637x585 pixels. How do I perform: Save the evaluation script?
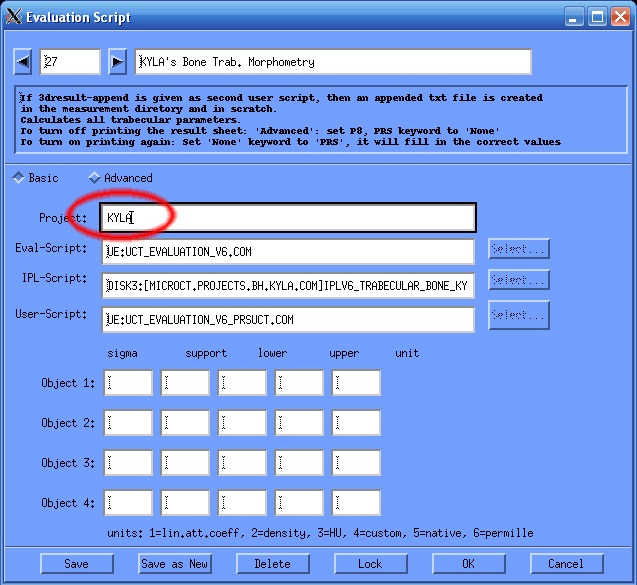point(77,564)
